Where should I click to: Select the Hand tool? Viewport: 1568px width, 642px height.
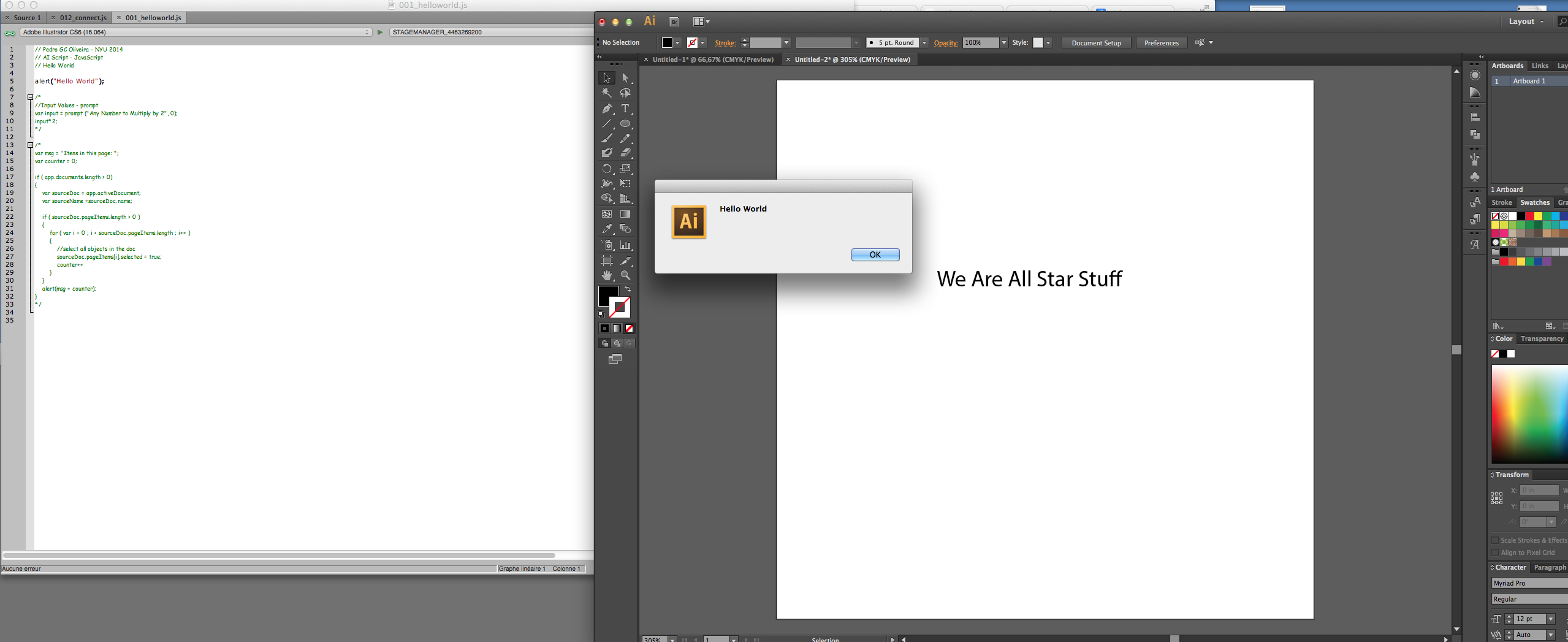coord(606,275)
